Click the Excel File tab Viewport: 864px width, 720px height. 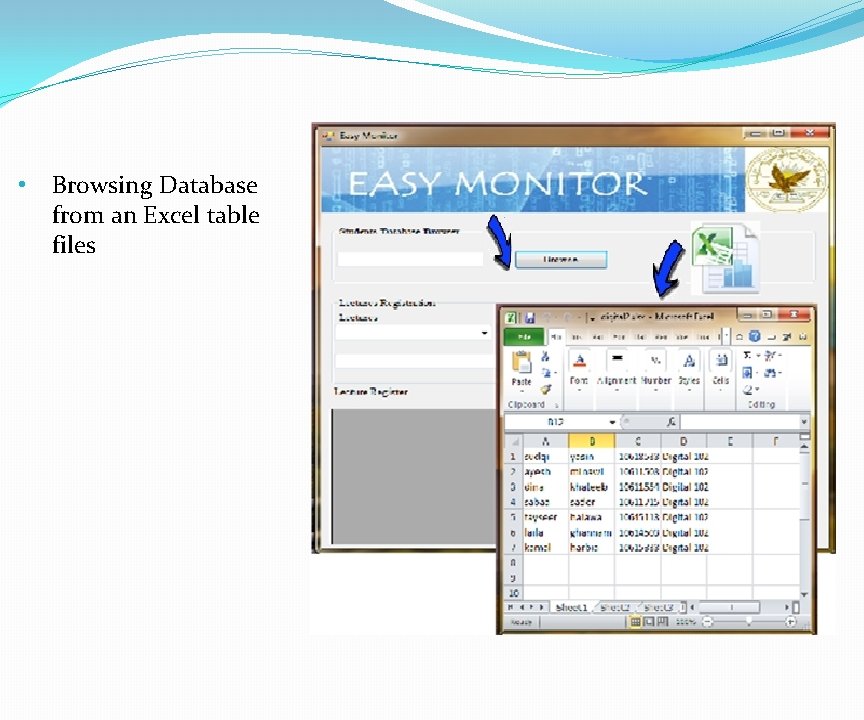click(x=523, y=337)
